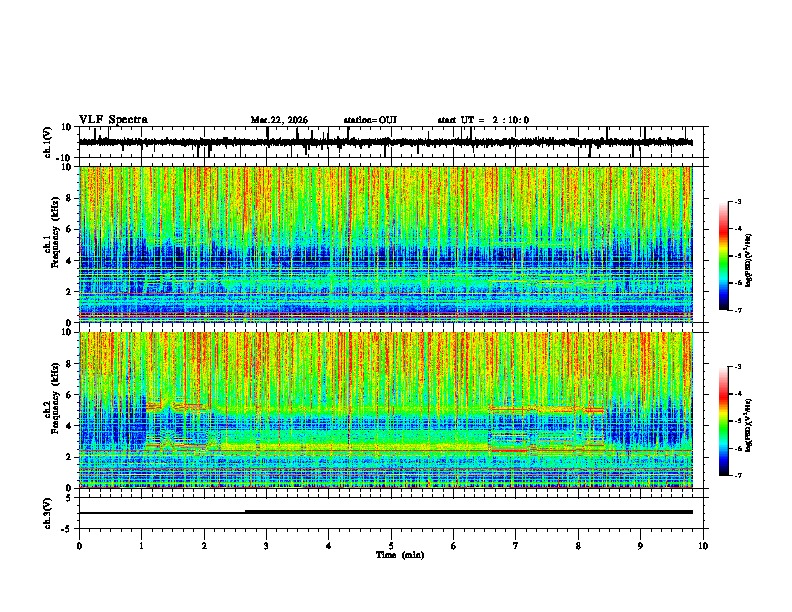This screenshot has width=792, height=612.
Task: Click the "ch.1(V)" axis label
Action: coord(48,142)
